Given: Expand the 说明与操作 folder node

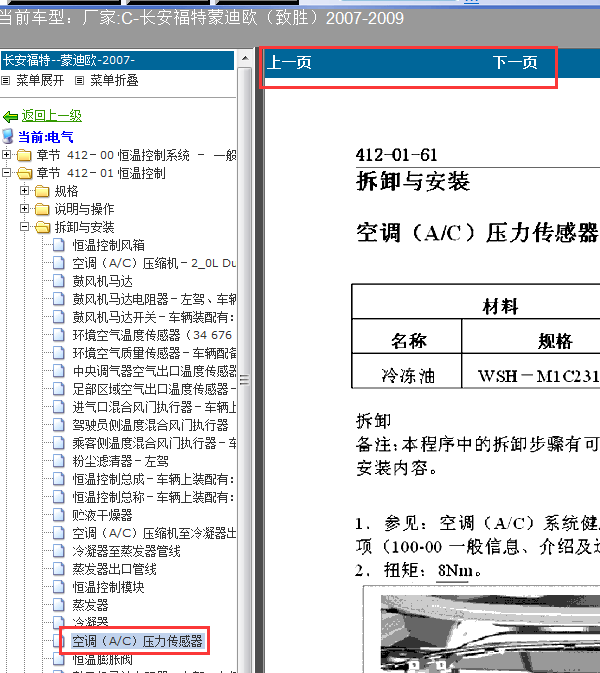Looking at the screenshot, I should (x=24, y=209).
